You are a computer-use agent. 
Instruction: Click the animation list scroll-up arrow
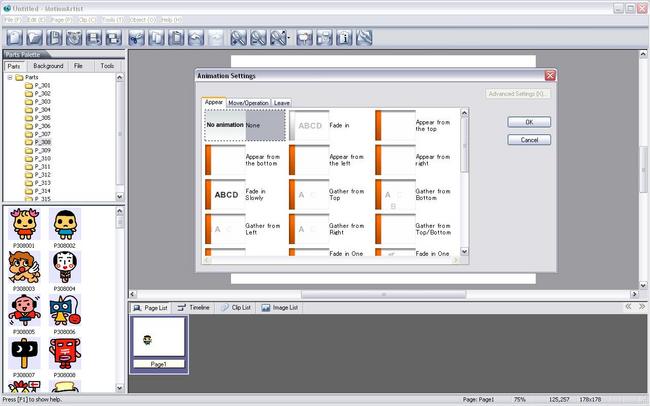click(x=464, y=113)
